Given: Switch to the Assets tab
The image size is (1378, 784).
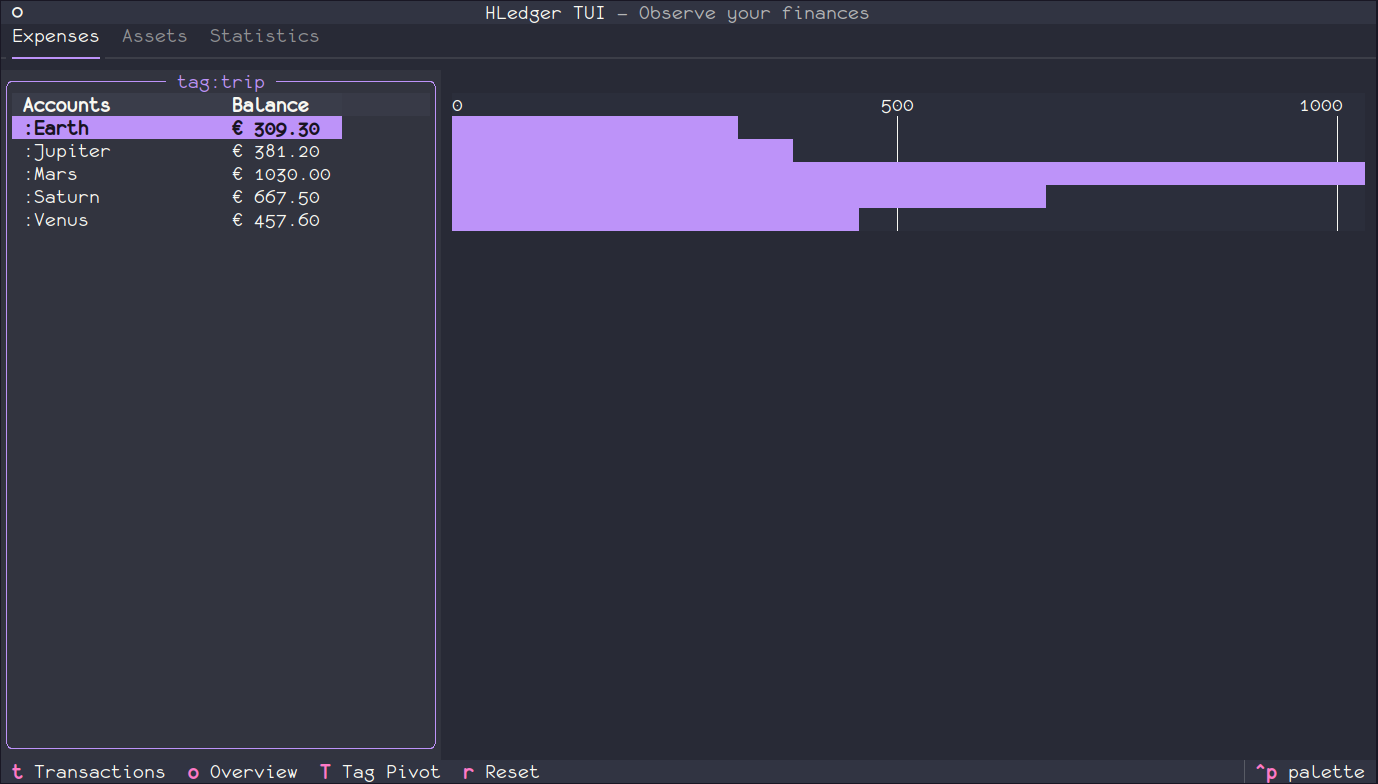Looking at the screenshot, I should point(154,35).
